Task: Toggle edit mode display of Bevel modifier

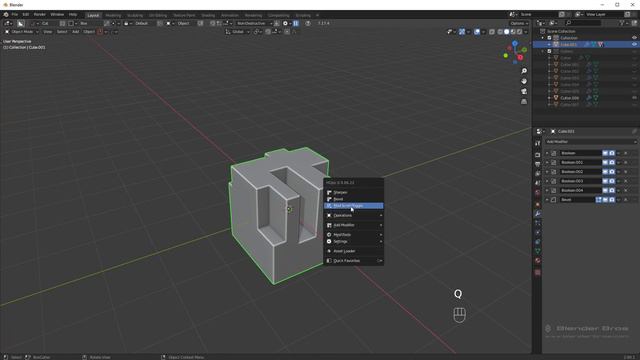Action: [599, 200]
